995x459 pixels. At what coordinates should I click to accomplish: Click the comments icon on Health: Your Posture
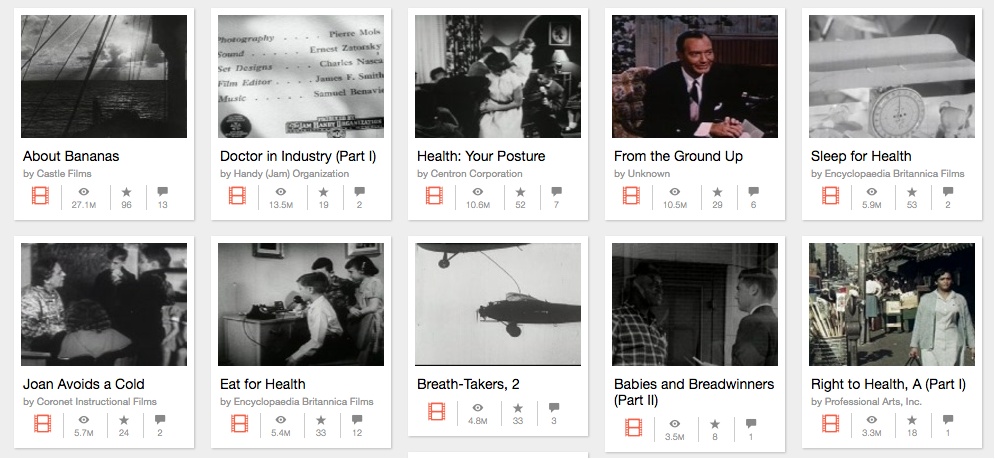tap(556, 191)
